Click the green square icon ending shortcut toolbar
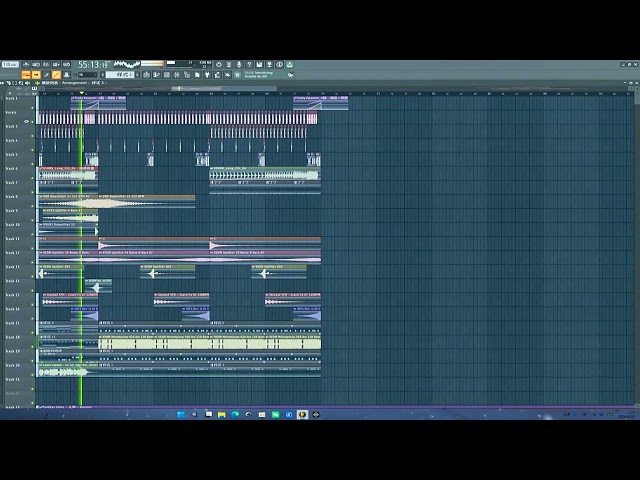This screenshot has width=640, height=480. click(x=237, y=75)
